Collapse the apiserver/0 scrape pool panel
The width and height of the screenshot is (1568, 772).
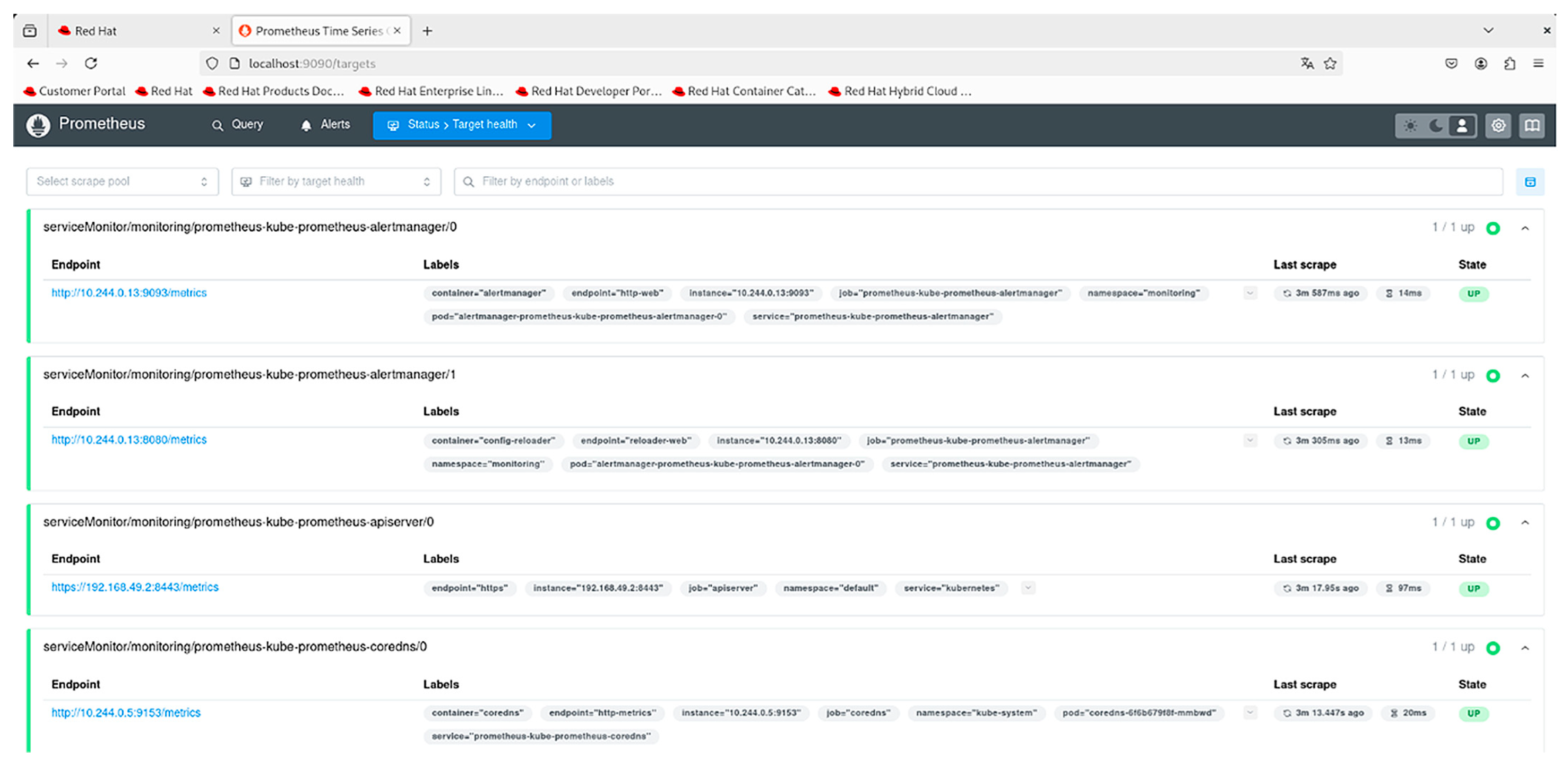(x=1525, y=522)
